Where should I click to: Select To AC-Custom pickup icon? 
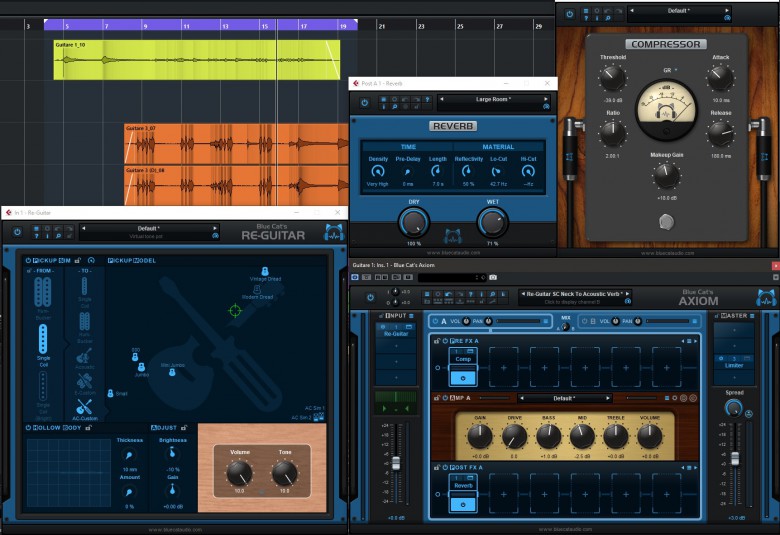coord(84,407)
